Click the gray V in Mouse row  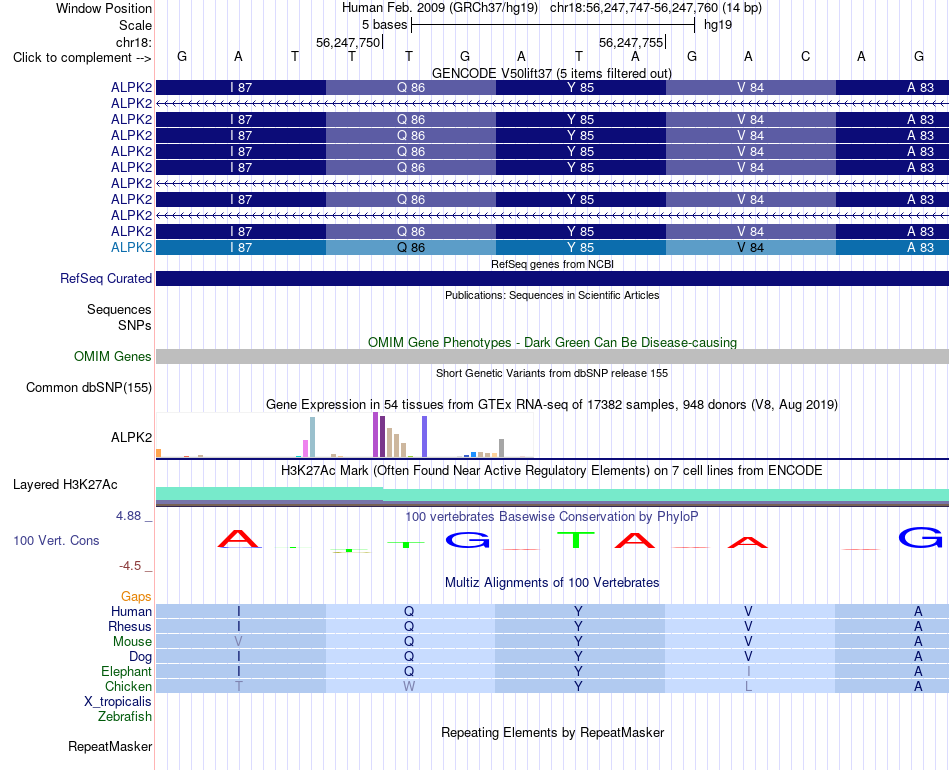(x=239, y=642)
